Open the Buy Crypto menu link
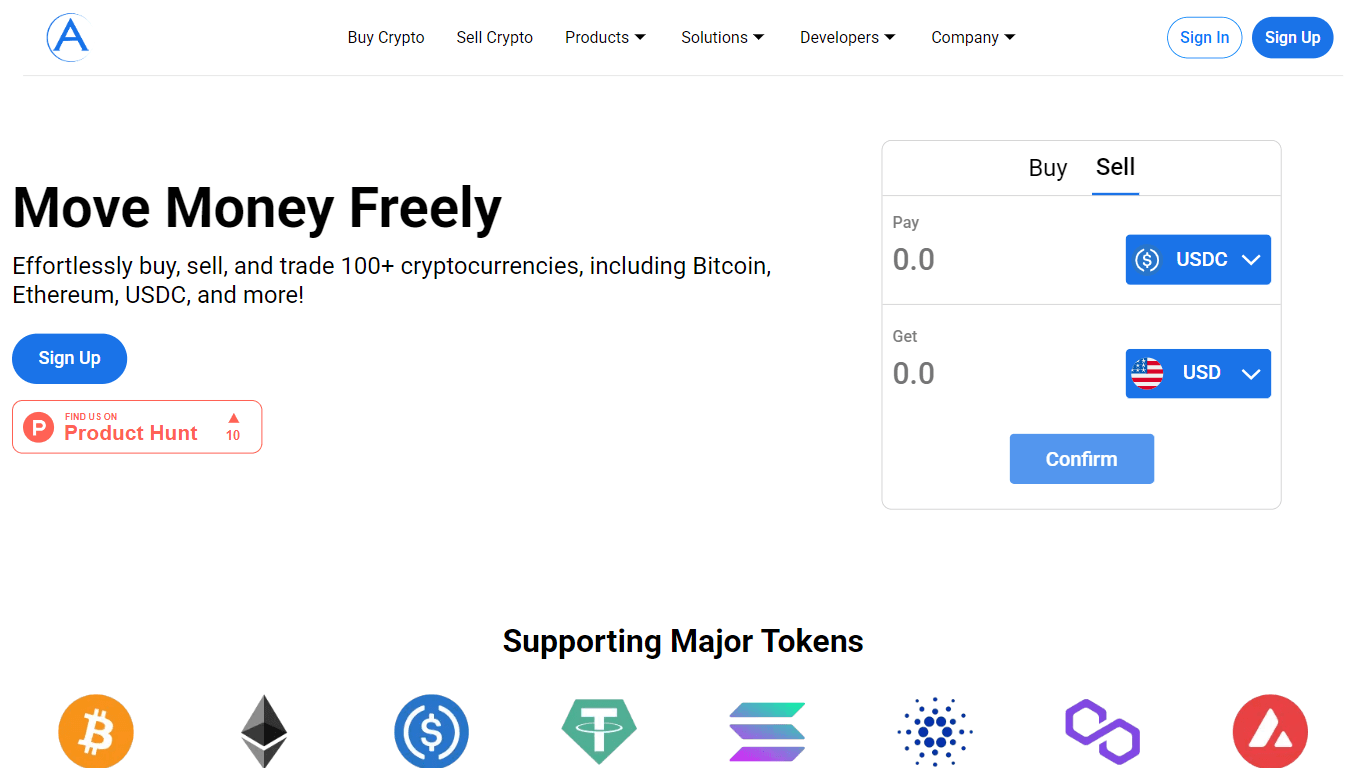The image size is (1366, 768). (386, 37)
